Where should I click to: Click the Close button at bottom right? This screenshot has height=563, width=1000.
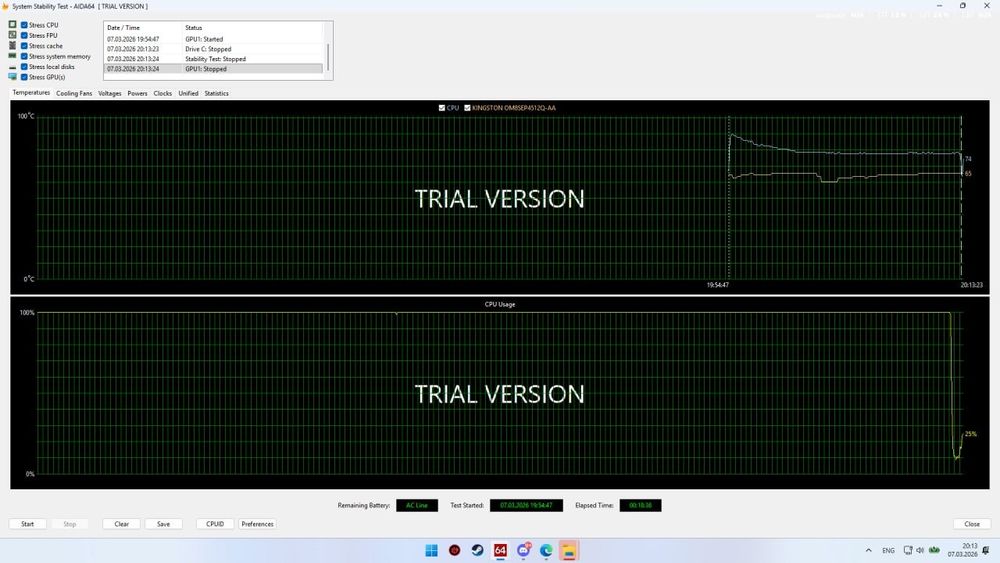[x=972, y=523]
